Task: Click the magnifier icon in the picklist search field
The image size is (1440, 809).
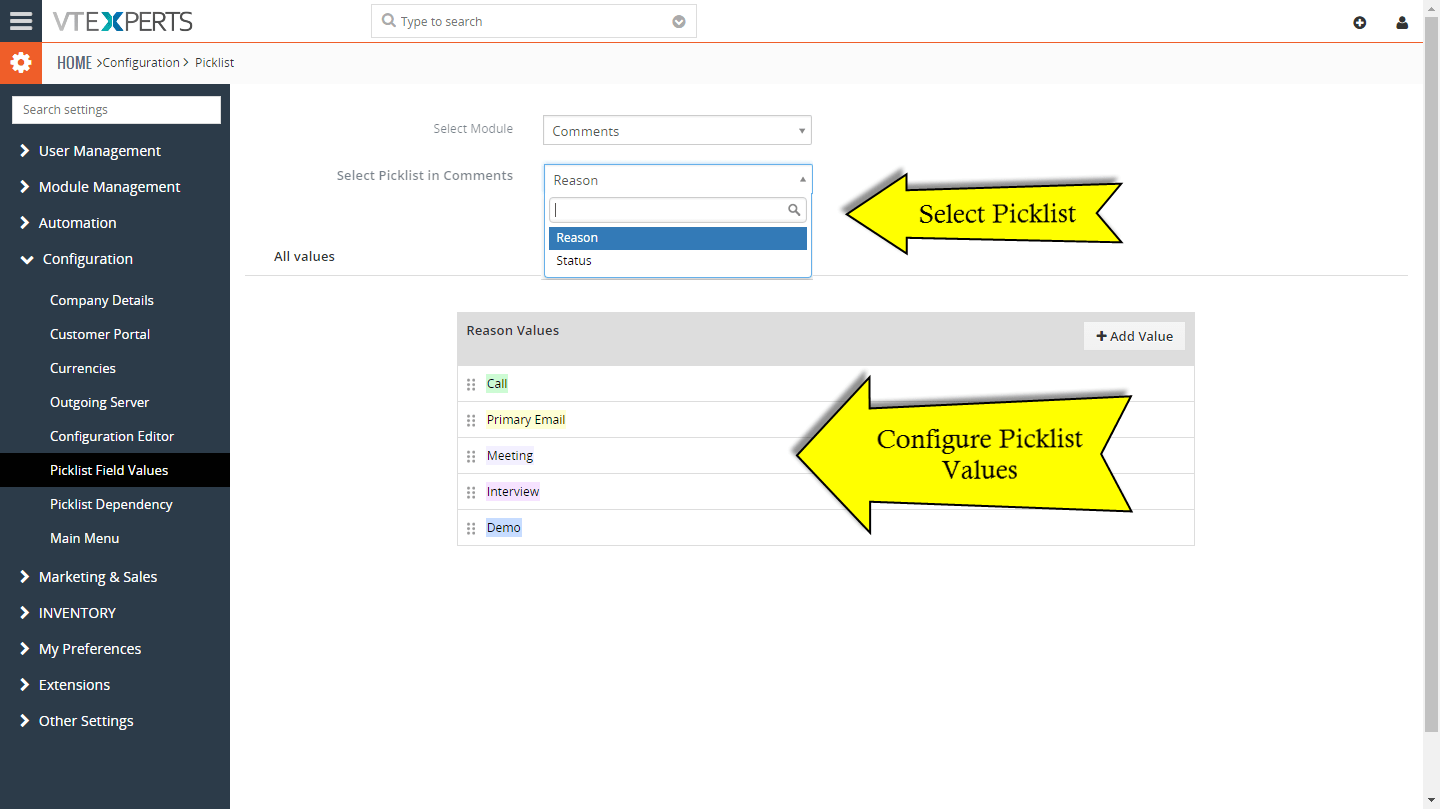Action: [794, 210]
